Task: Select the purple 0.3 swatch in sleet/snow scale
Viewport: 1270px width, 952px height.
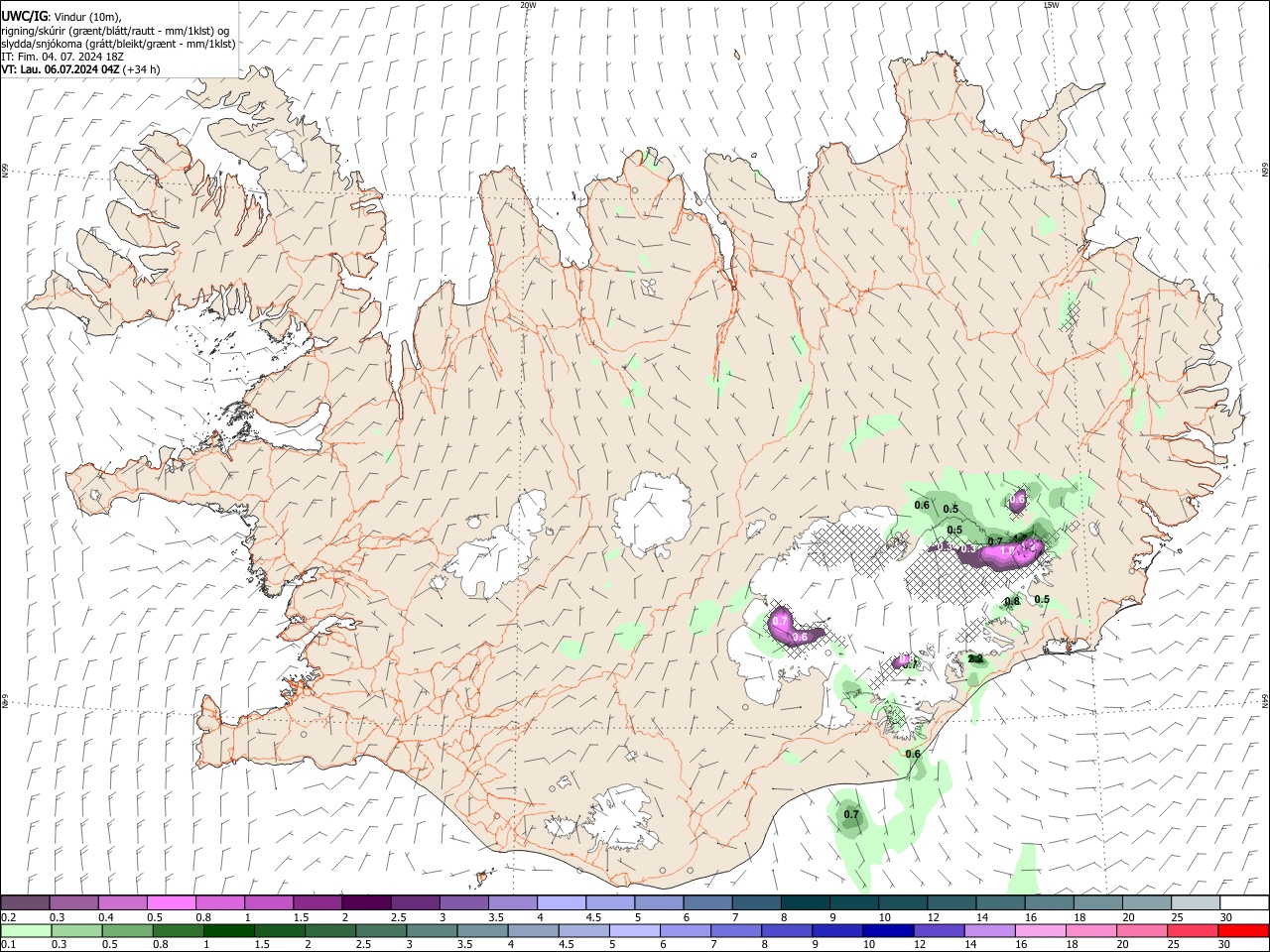Action: (73, 902)
